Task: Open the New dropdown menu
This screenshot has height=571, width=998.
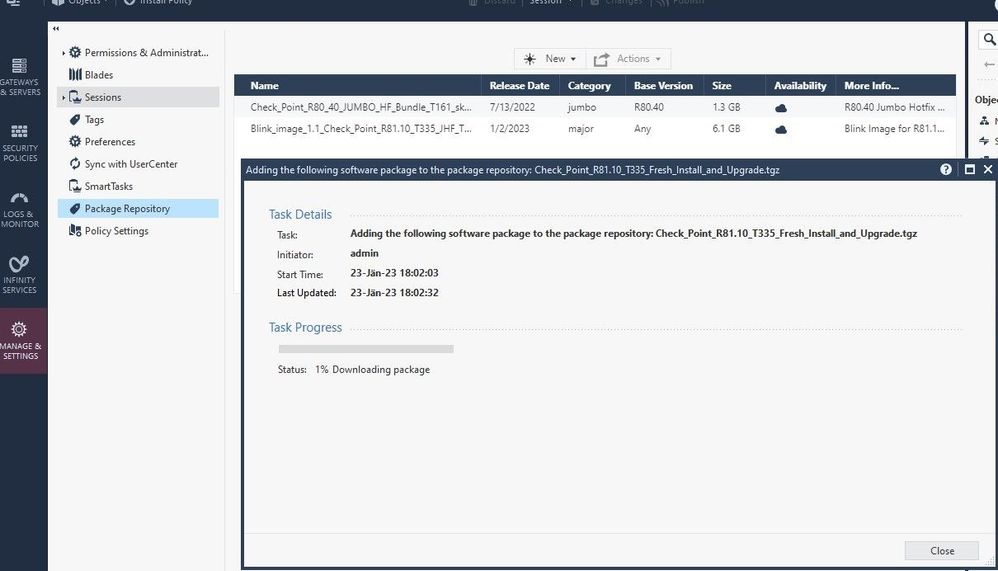Action: click(550, 59)
